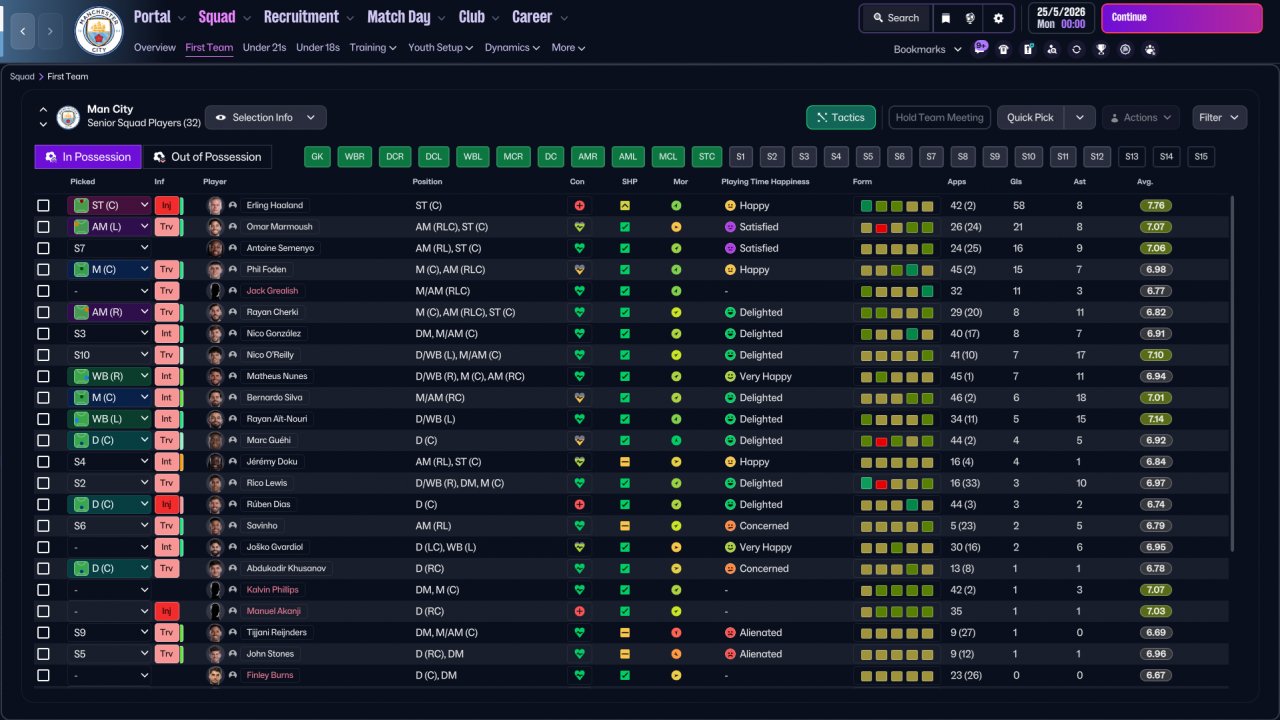Open the trophy bookmark shortcut
The width and height of the screenshot is (1280, 720).
[1101, 49]
